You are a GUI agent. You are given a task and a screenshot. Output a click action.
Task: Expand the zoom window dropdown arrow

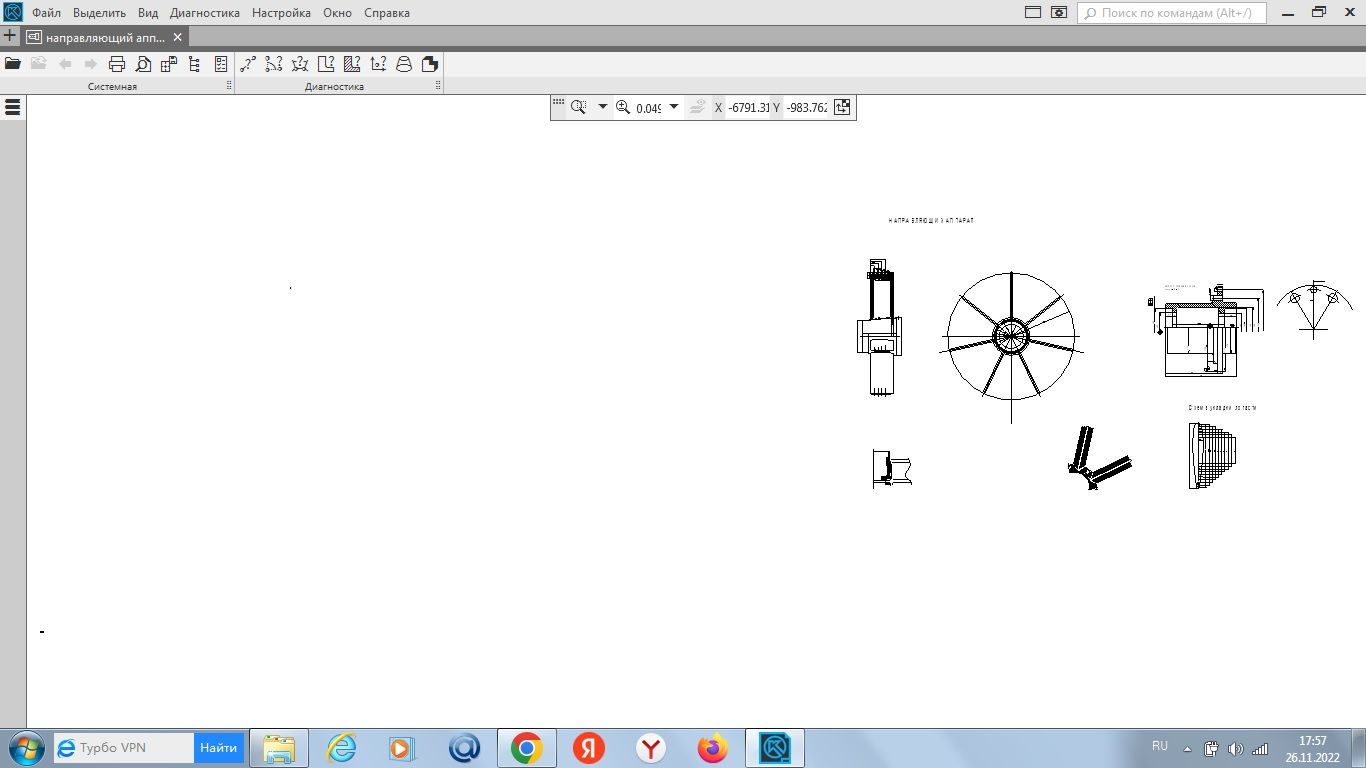click(603, 107)
